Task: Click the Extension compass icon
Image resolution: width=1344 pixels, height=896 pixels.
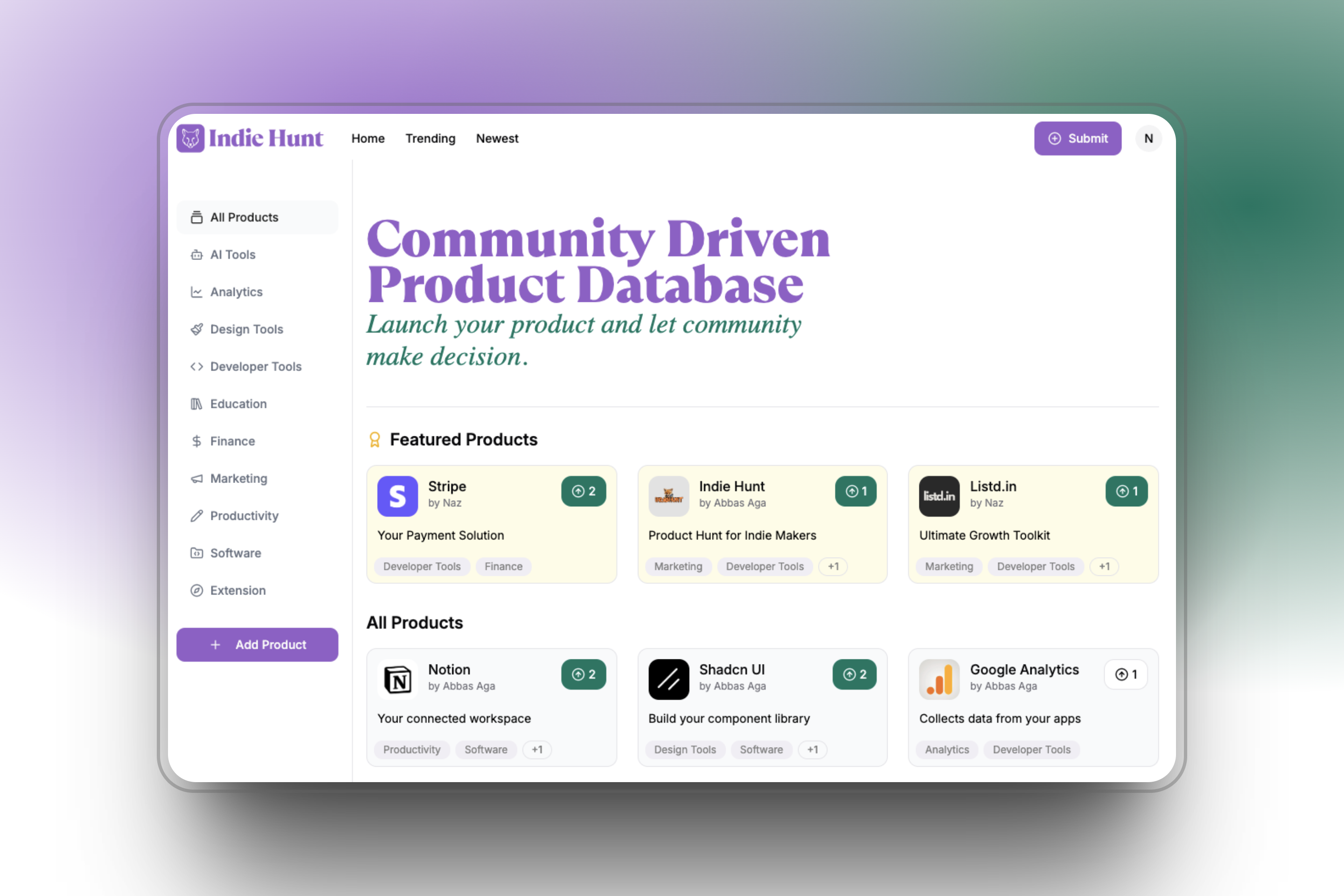Action: pos(196,590)
